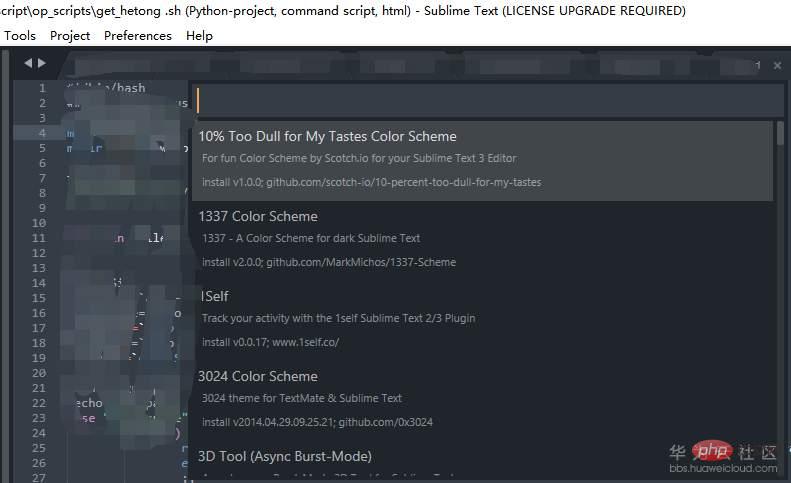
Task: Click the install v0.0.17 www.1self.co line
Action: click(270, 342)
